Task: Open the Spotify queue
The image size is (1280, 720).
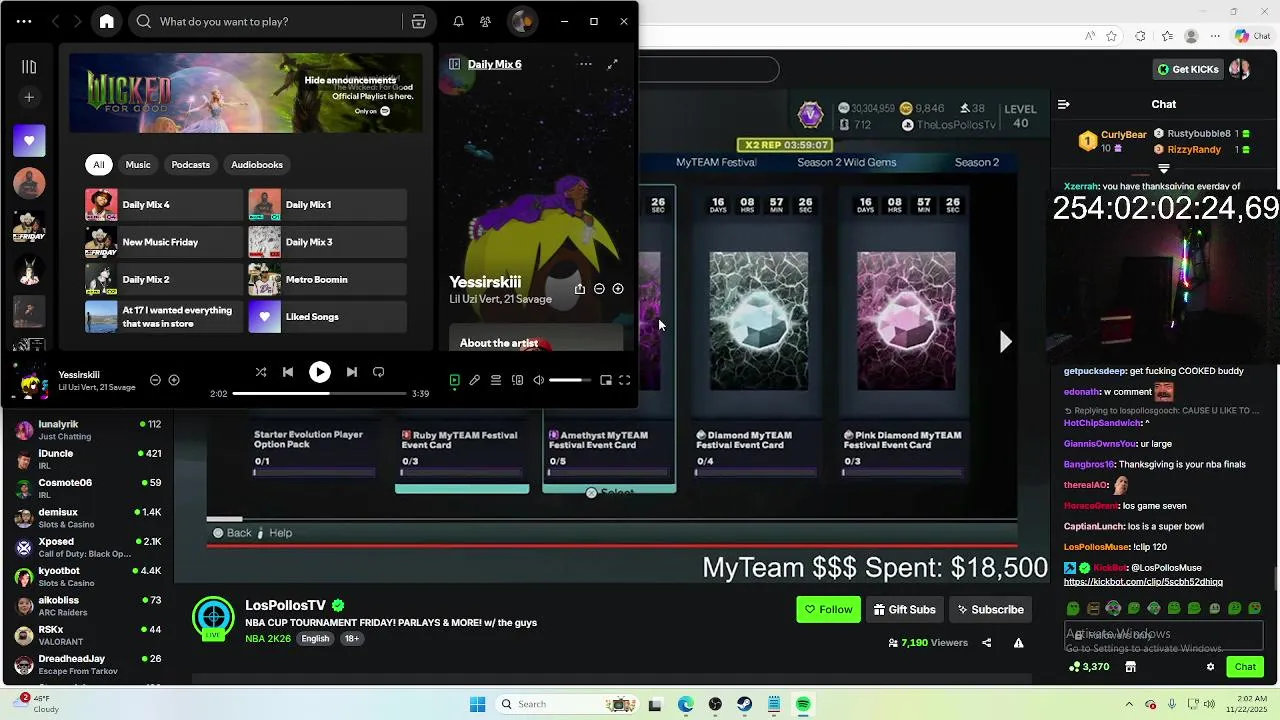Action: tap(496, 380)
